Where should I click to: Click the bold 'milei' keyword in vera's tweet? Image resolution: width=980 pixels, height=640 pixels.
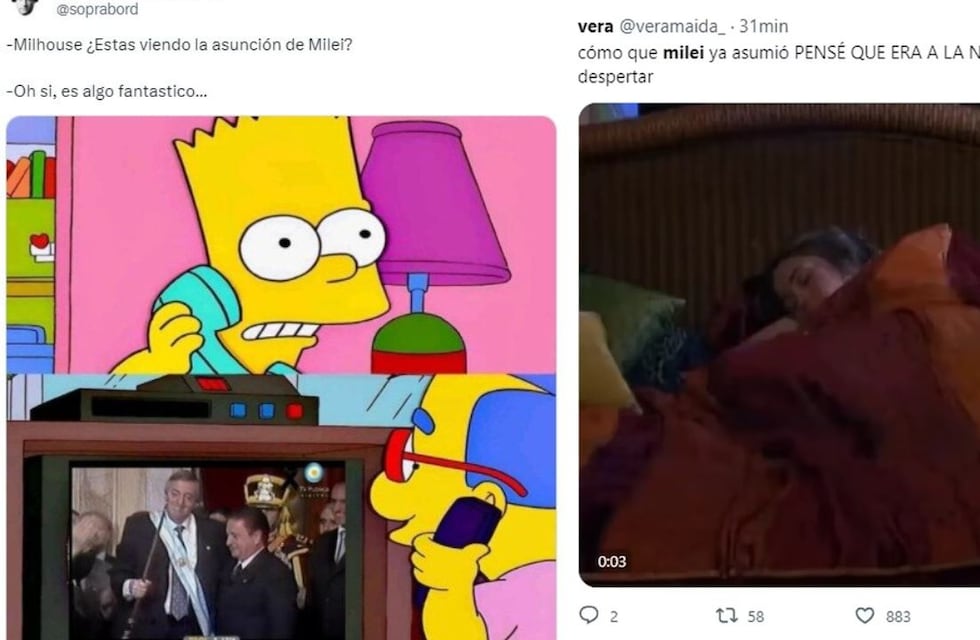683,53
